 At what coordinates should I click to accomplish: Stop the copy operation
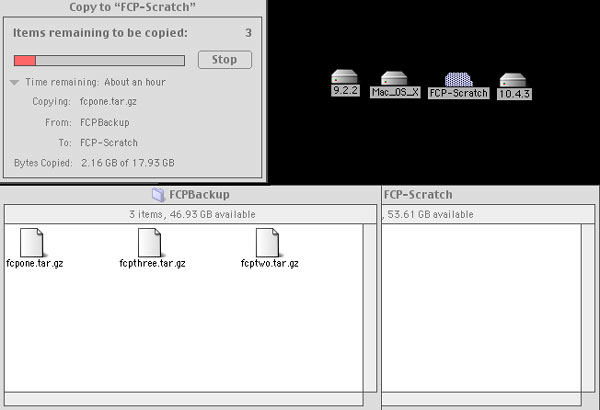pyautogui.click(x=225, y=60)
